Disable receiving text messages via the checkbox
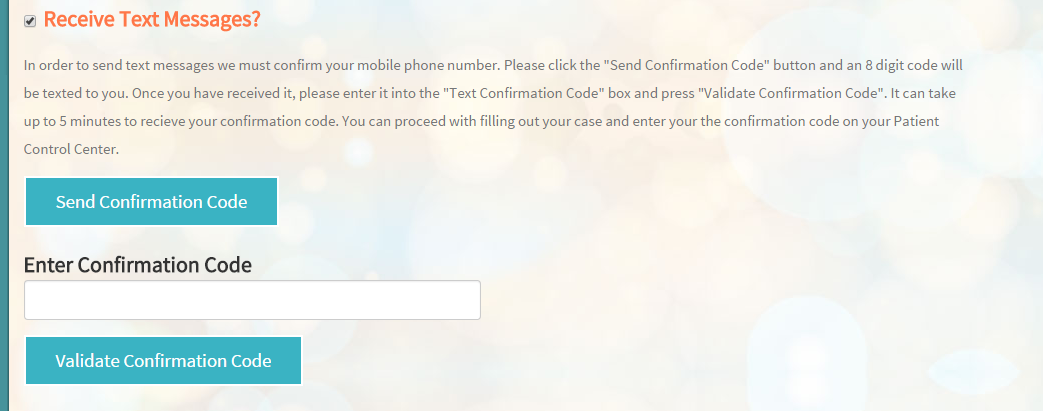Viewport: 1043px width, 411px height. (x=30, y=21)
